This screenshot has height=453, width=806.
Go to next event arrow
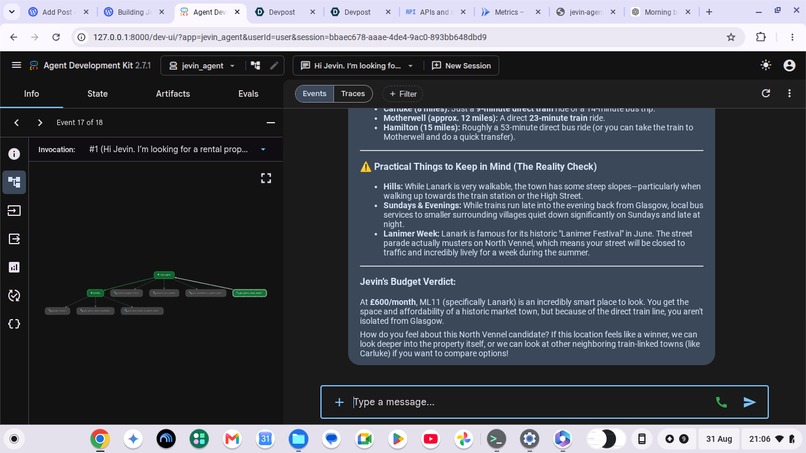click(40, 122)
